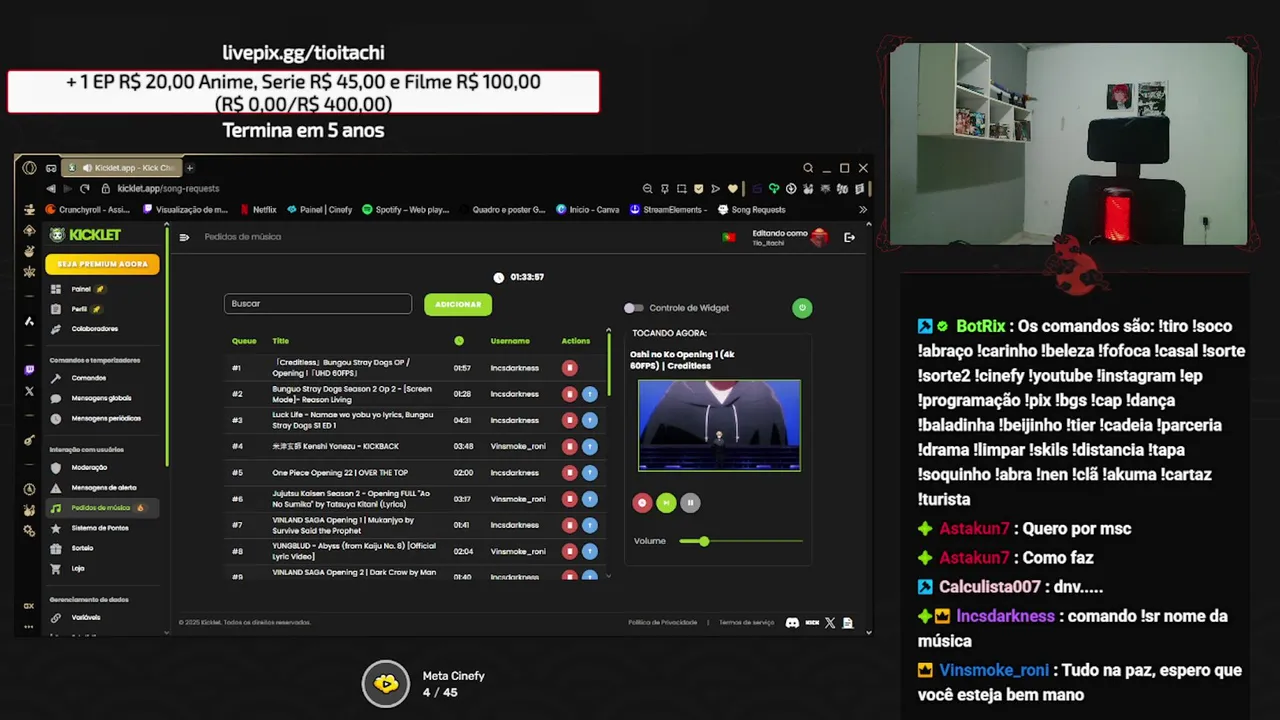Adjust the Volume slider
1280x720 pixels.
pyautogui.click(x=741, y=541)
